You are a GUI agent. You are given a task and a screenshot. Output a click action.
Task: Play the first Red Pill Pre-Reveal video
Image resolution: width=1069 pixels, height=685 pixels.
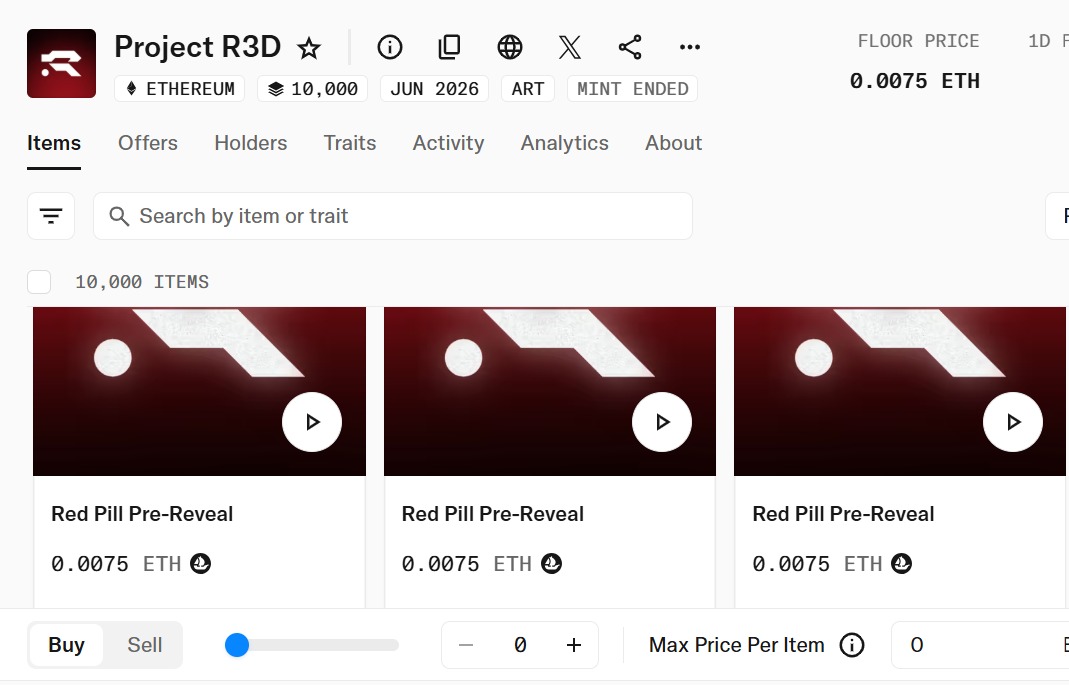312,422
